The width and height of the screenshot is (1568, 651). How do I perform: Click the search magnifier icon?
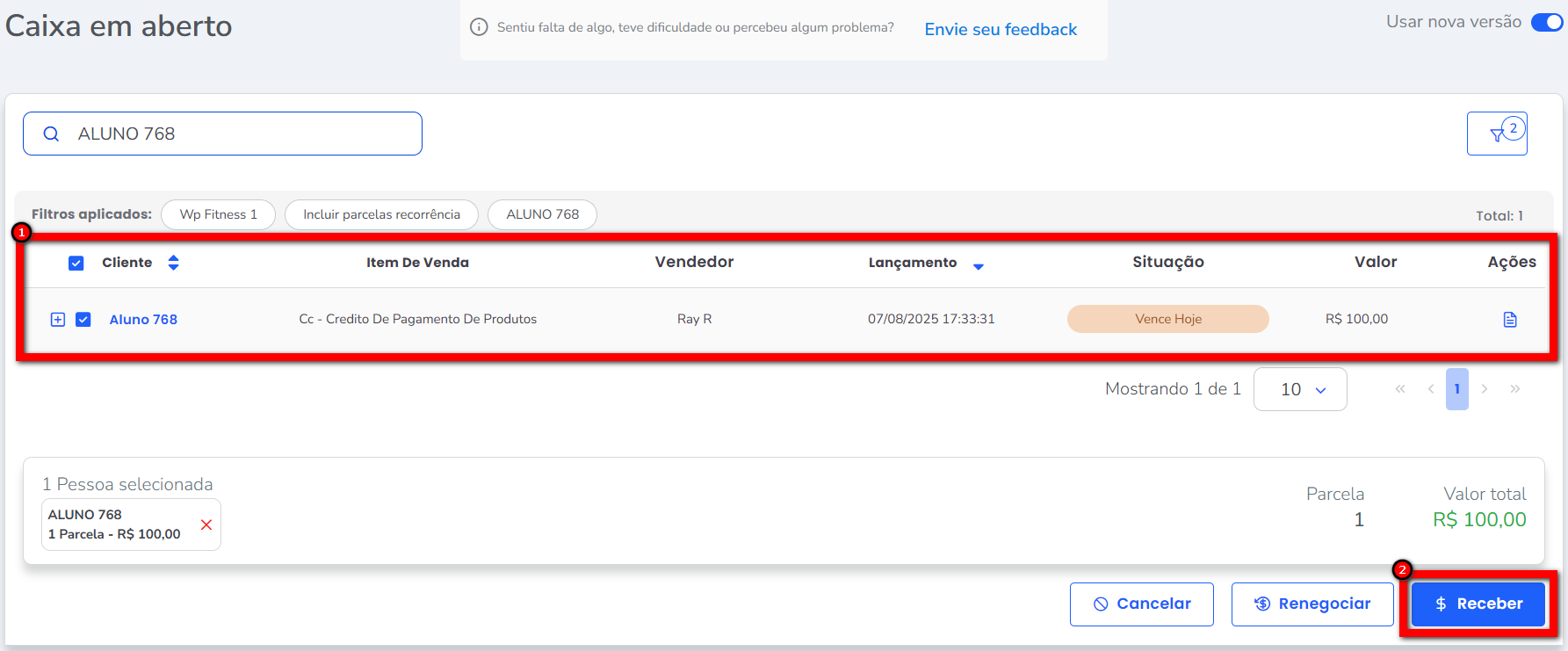click(x=51, y=134)
